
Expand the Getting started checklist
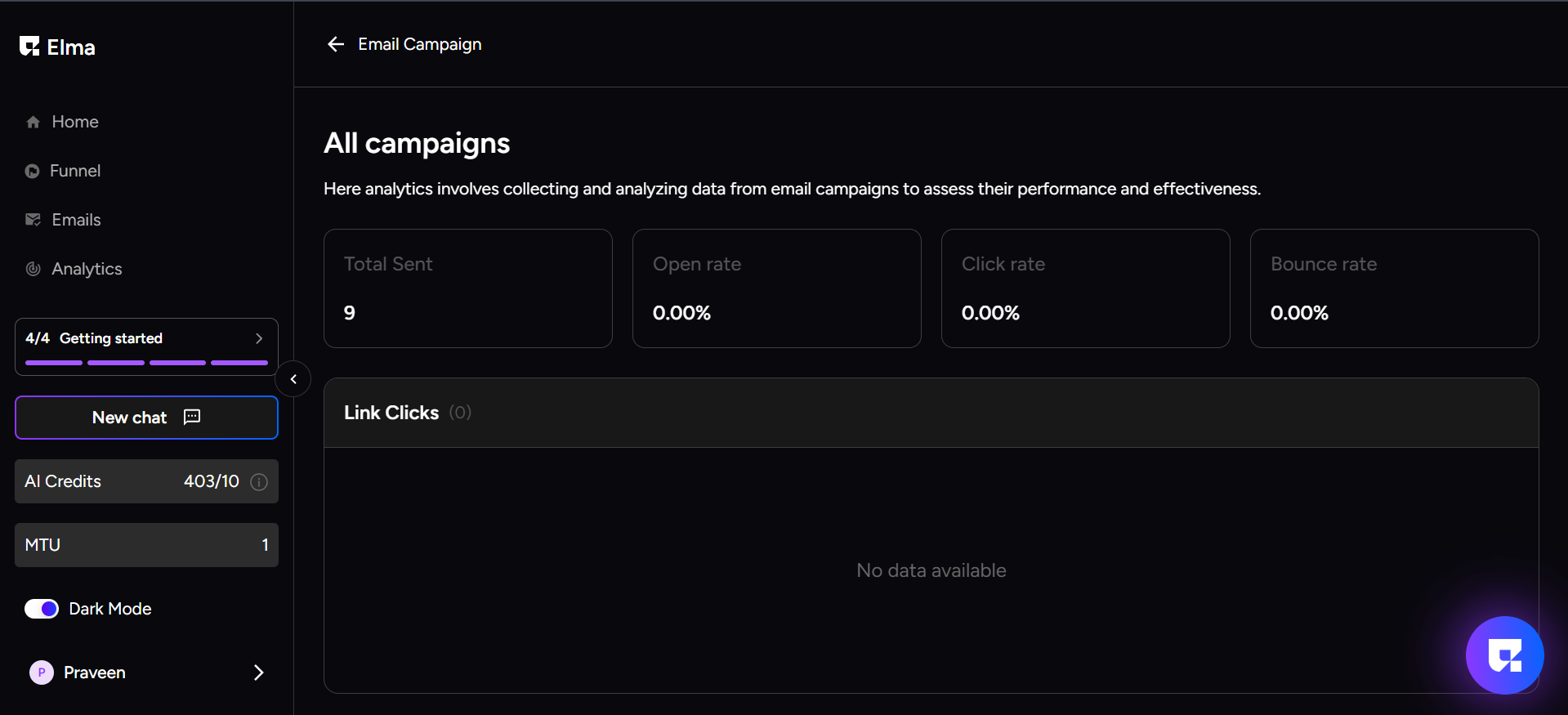tap(259, 338)
